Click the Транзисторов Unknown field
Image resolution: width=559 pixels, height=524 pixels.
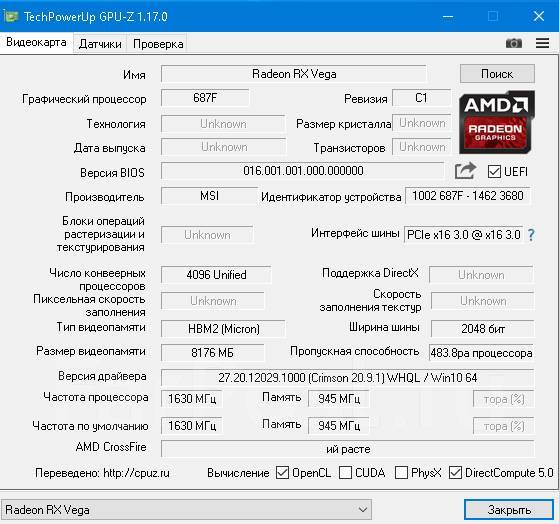pos(422,147)
